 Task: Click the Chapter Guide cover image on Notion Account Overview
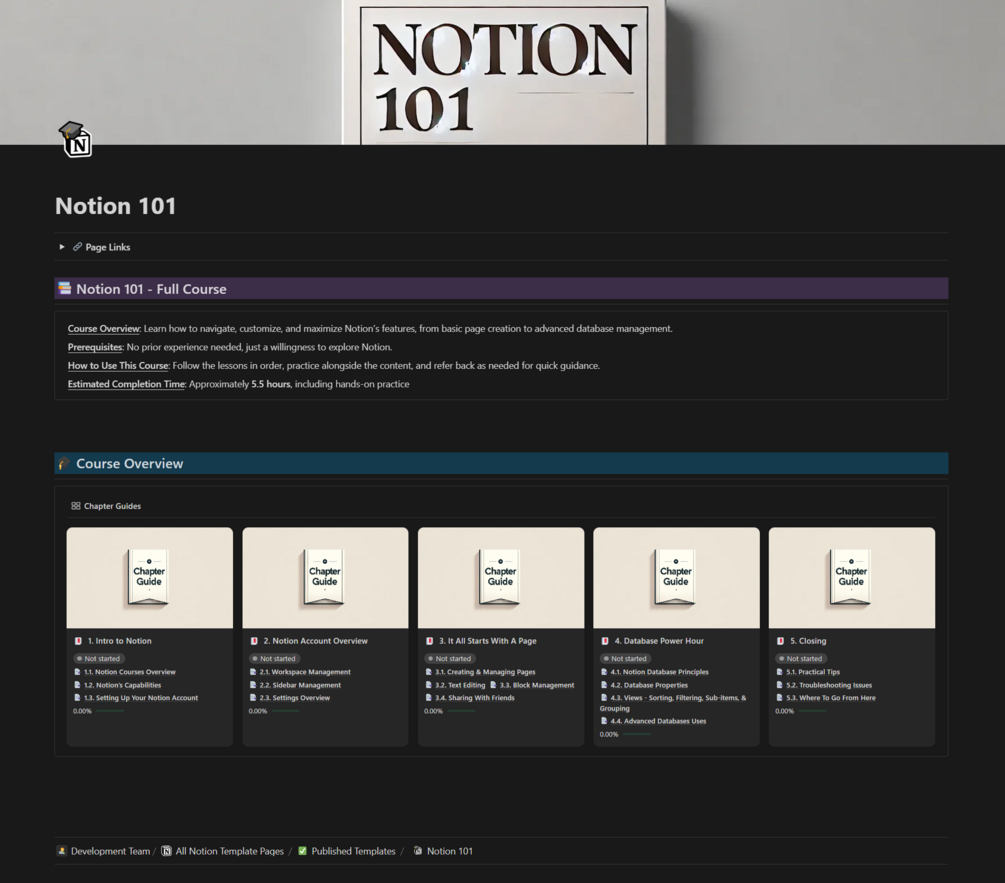pyautogui.click(x=324, y=577)
